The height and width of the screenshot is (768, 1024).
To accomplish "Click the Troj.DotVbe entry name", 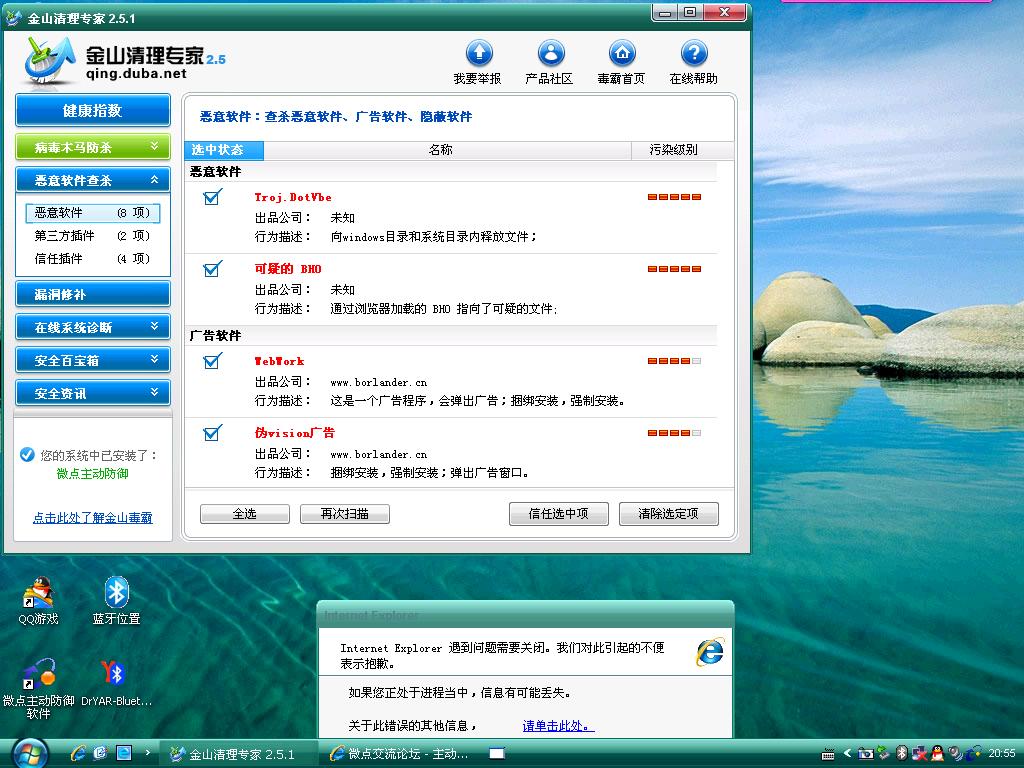I will pos(293,197).
